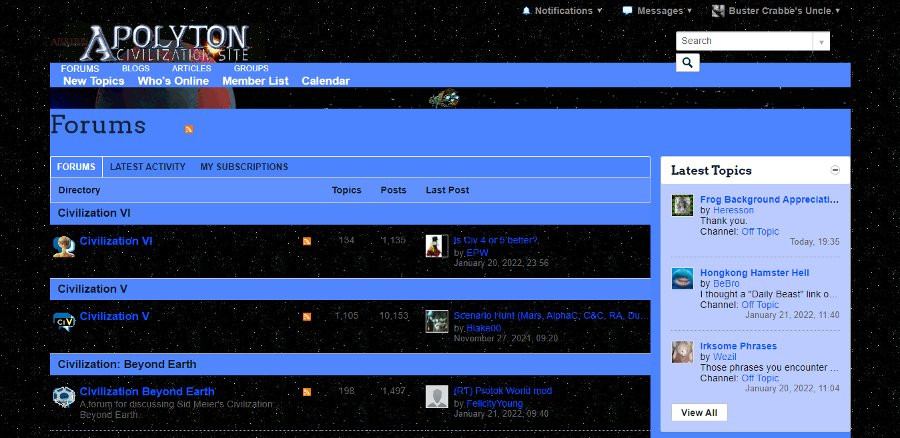Click FelicityYoung's default avatar

[437, 397]
